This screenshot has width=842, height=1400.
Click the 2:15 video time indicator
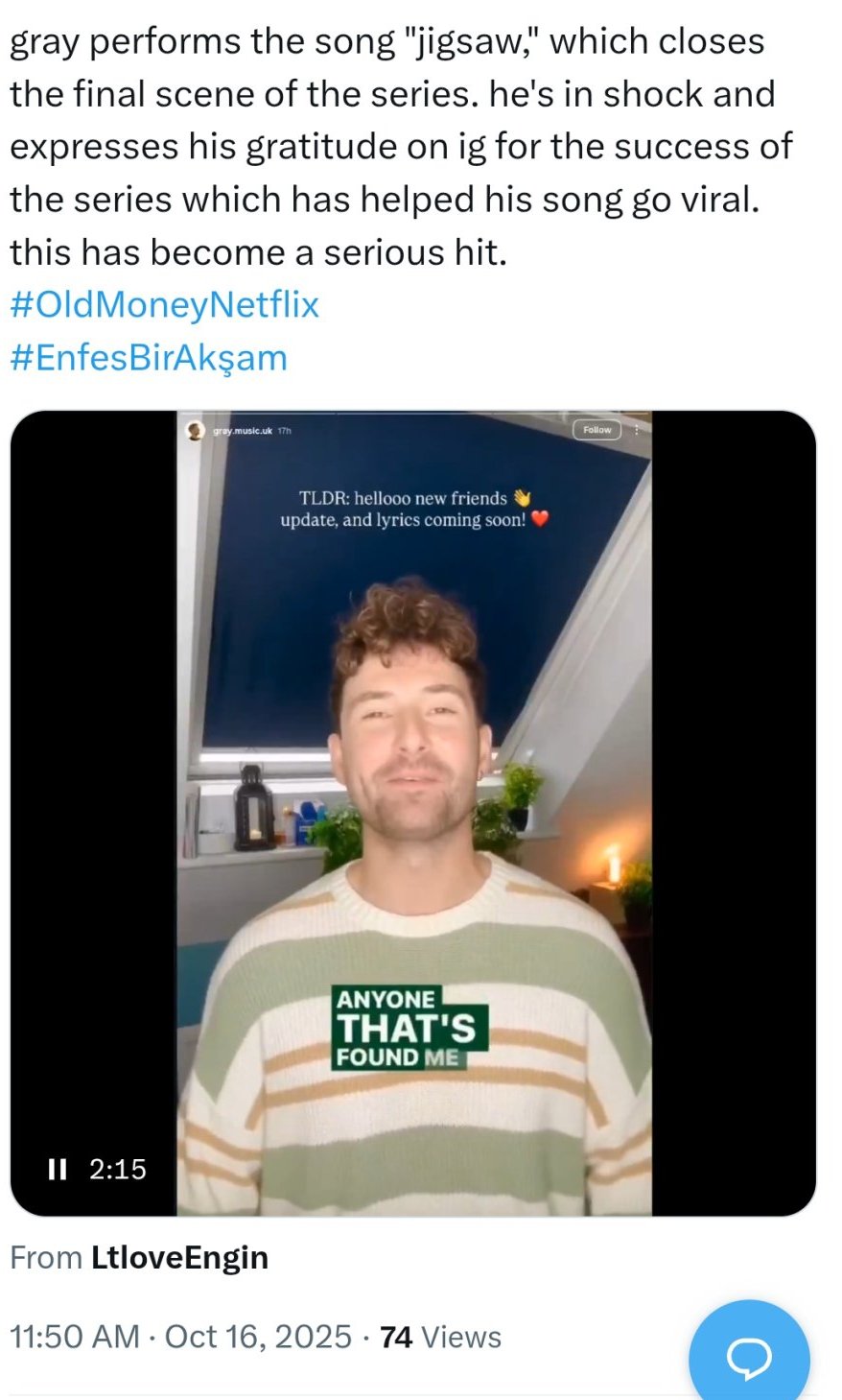pyautogui.click(x=118, y=1169)
